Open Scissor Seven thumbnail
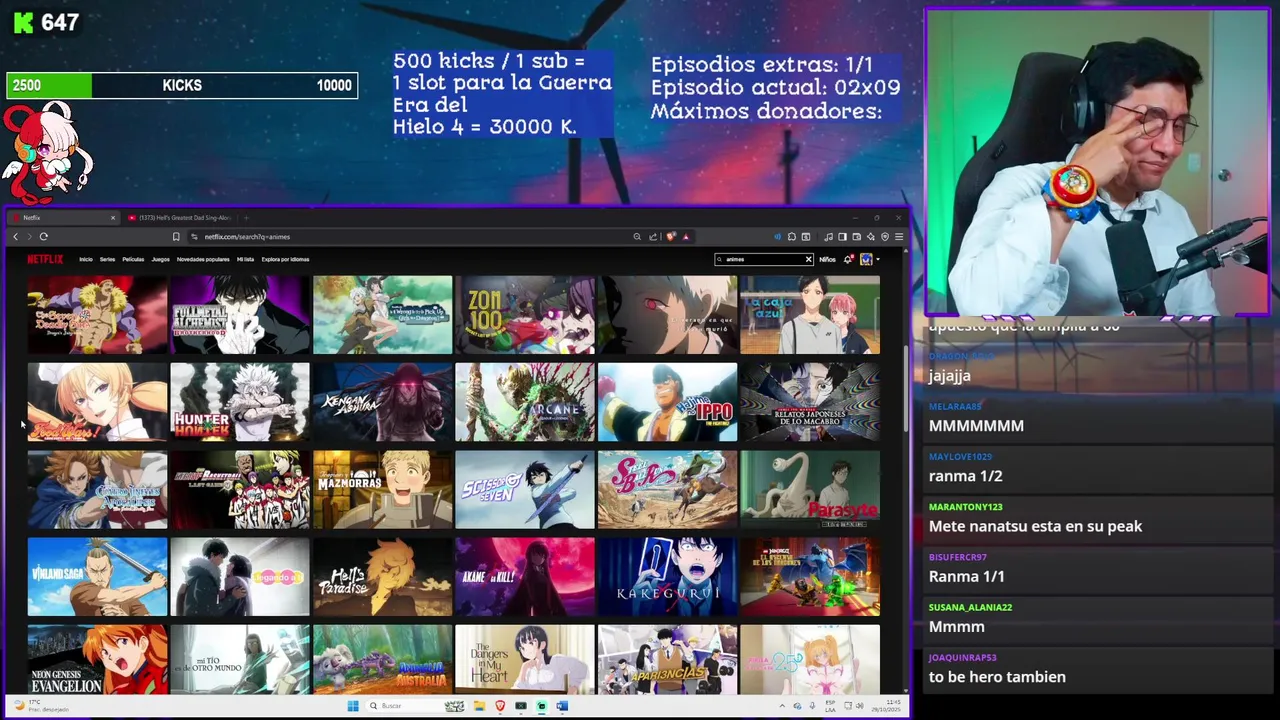The image size is (1280, 720). coord(525,490)
